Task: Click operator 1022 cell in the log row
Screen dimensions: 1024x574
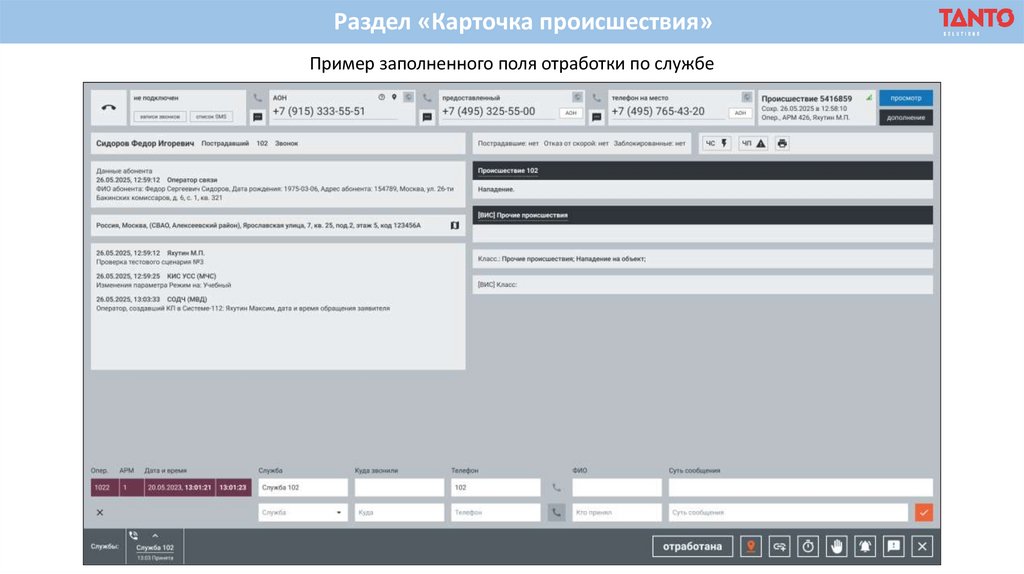Action: coord(104,487)
